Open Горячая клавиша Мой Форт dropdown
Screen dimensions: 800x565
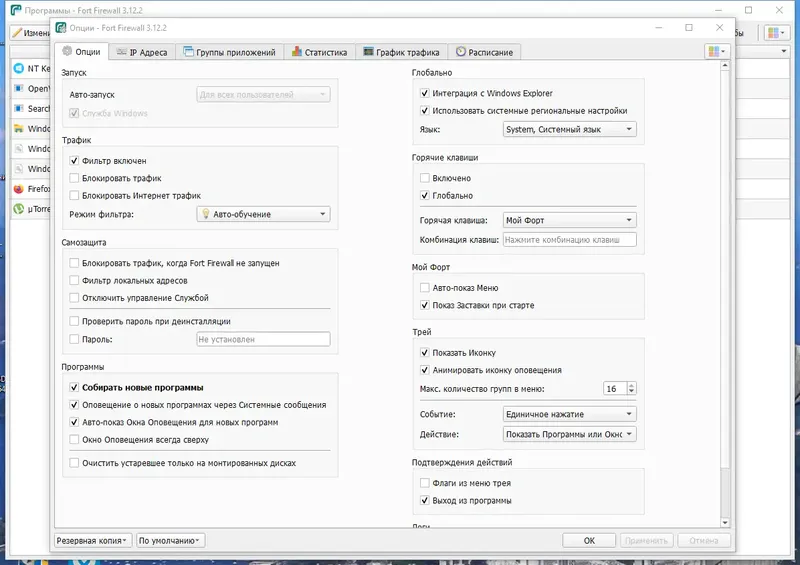[x=569, y=220]
